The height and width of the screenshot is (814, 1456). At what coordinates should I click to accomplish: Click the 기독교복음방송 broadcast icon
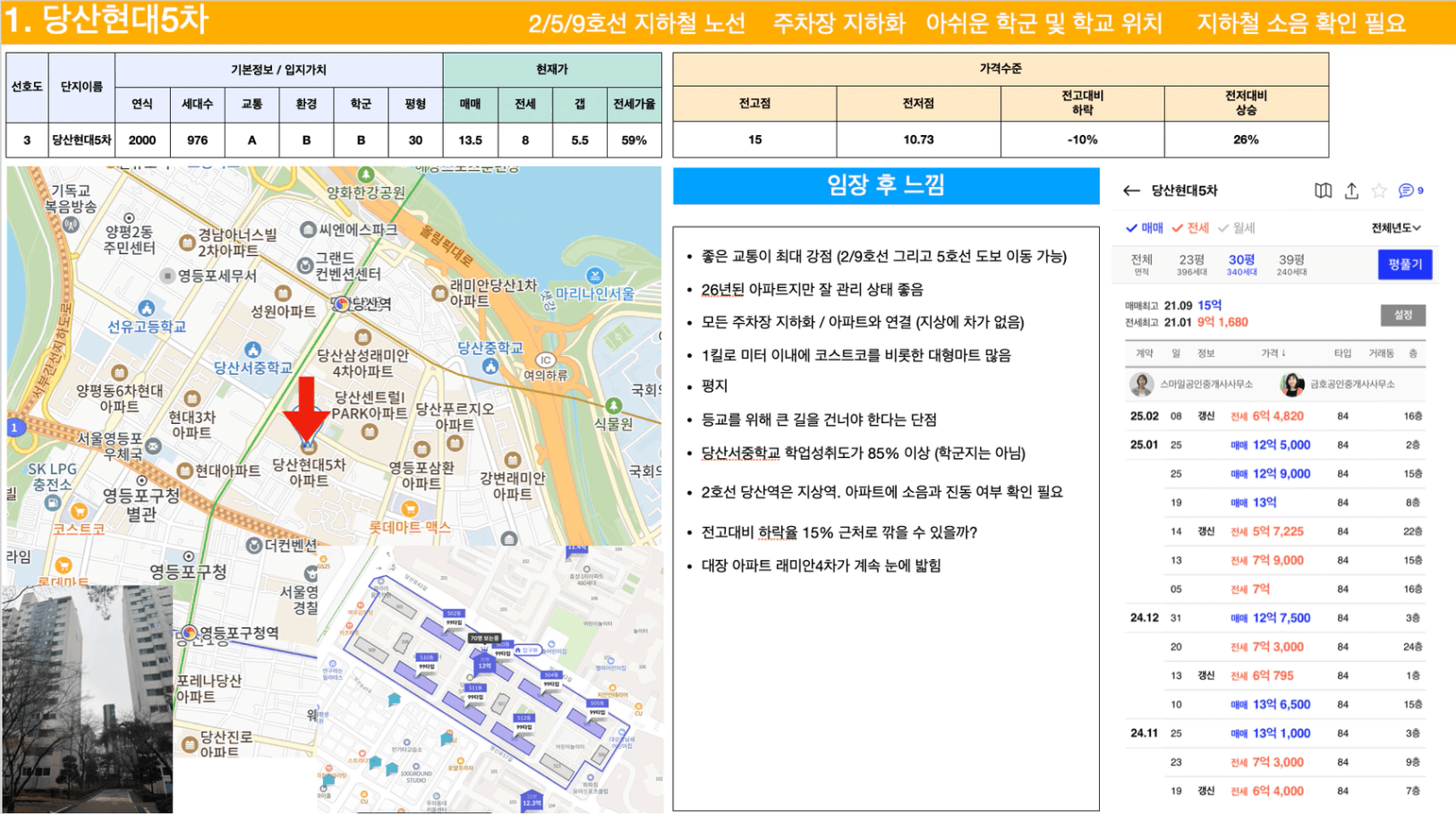click(71, 224)
